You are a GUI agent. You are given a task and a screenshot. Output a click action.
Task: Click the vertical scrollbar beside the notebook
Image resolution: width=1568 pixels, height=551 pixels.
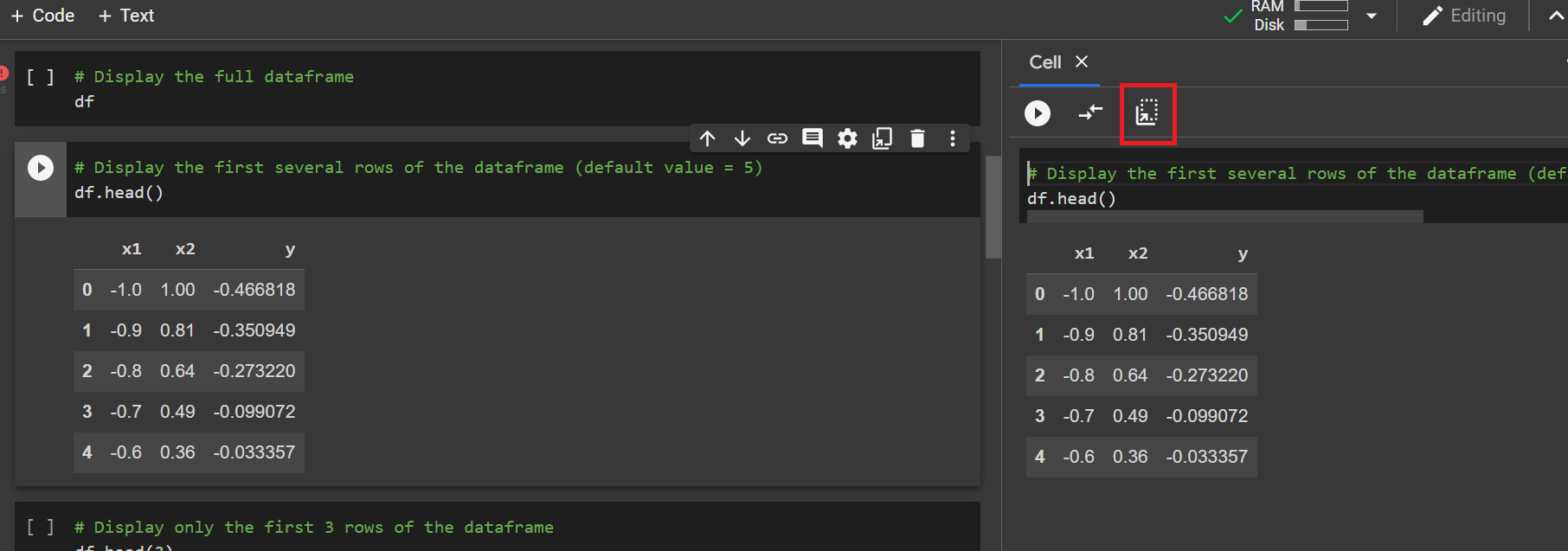993,208
